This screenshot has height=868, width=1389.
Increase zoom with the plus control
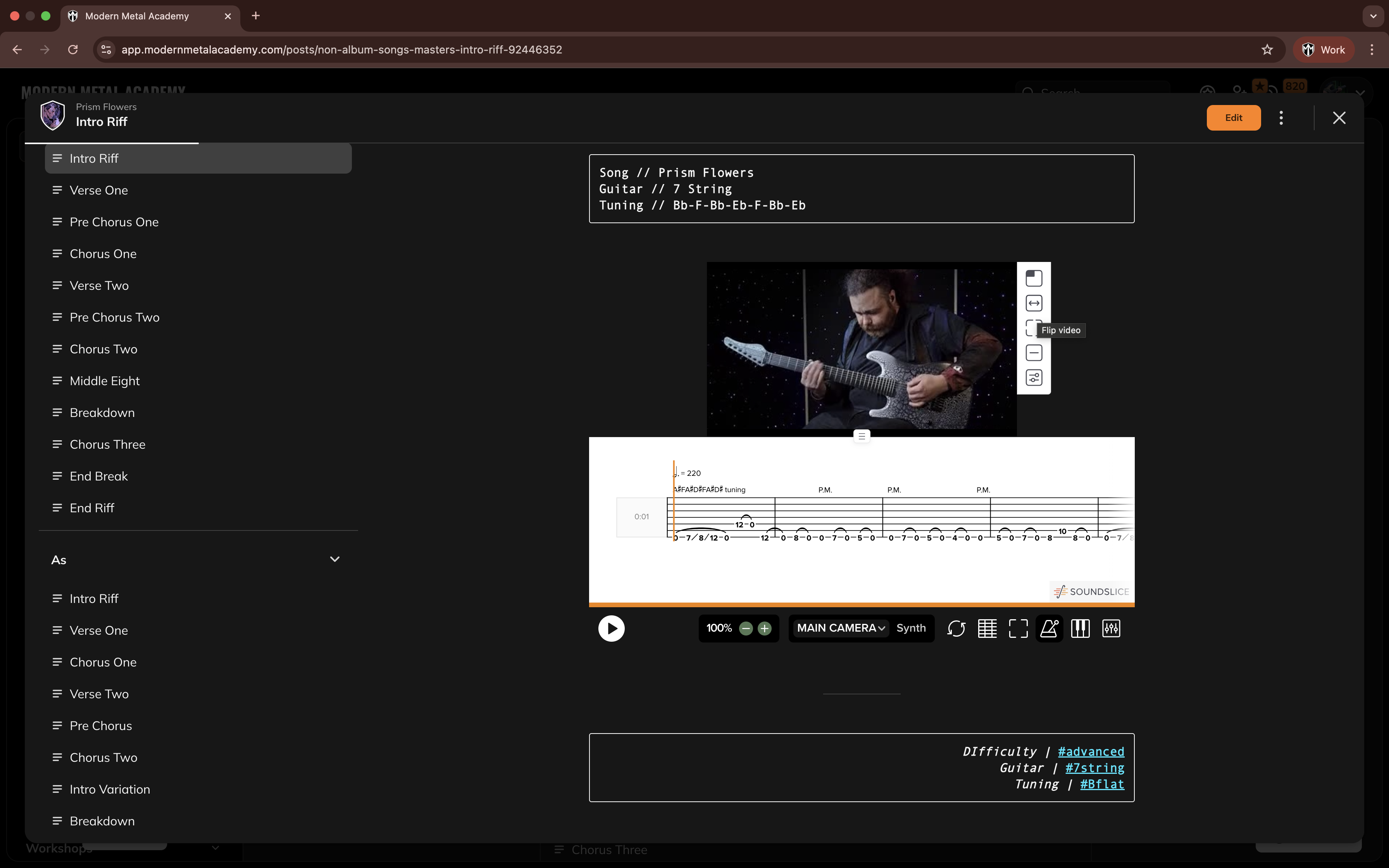coord(766,628)
